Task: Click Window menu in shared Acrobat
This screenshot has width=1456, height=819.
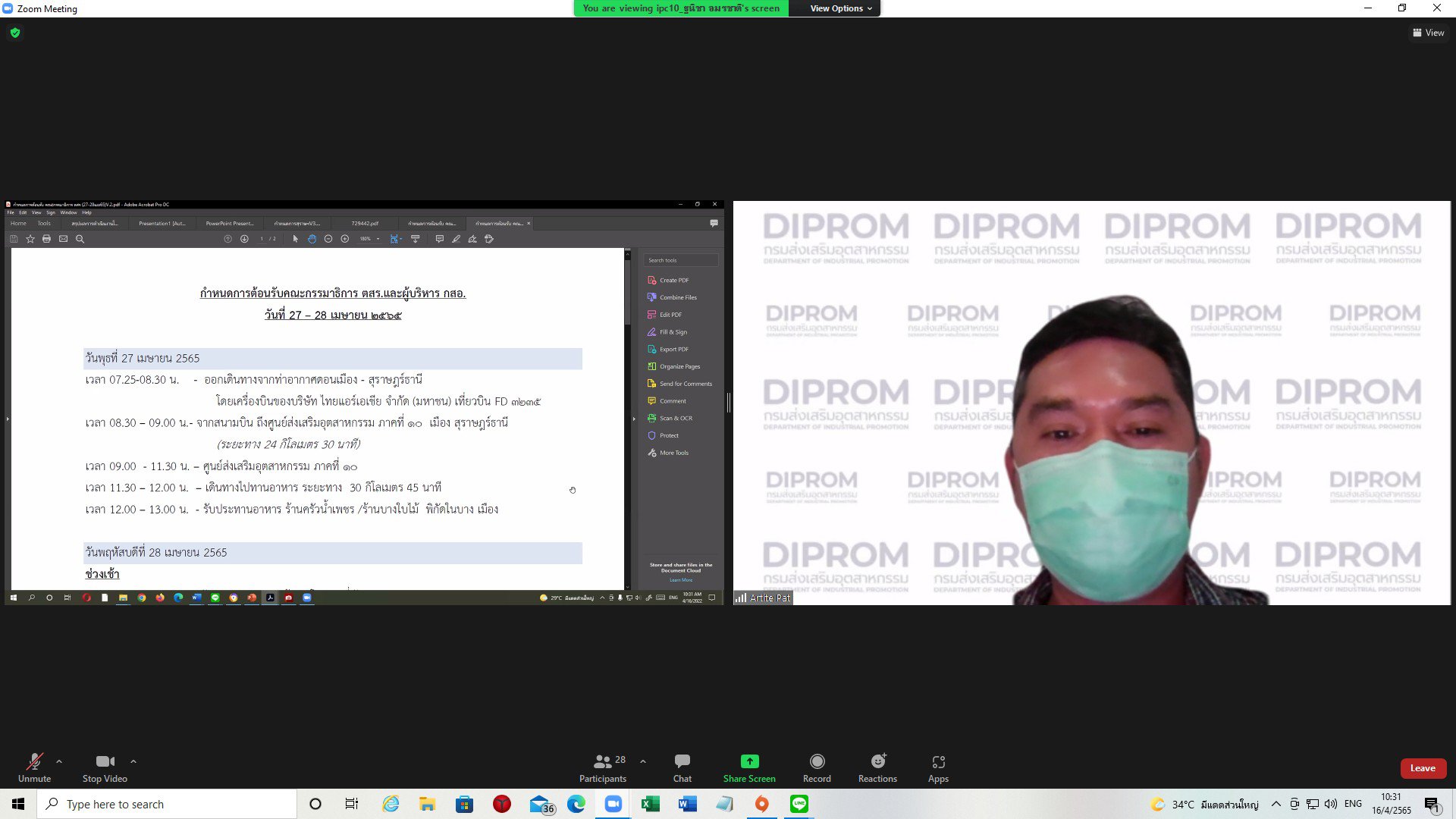Action: point(68,212)
